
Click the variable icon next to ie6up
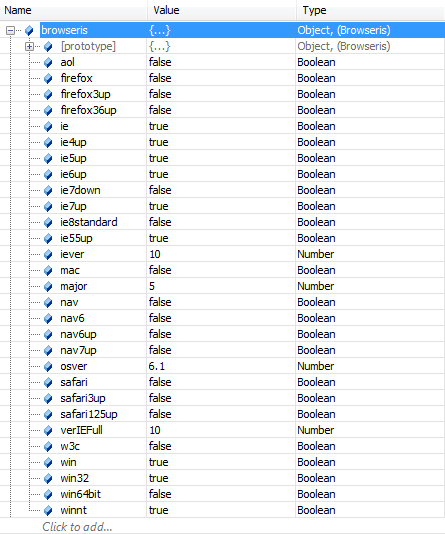[48, 175]
